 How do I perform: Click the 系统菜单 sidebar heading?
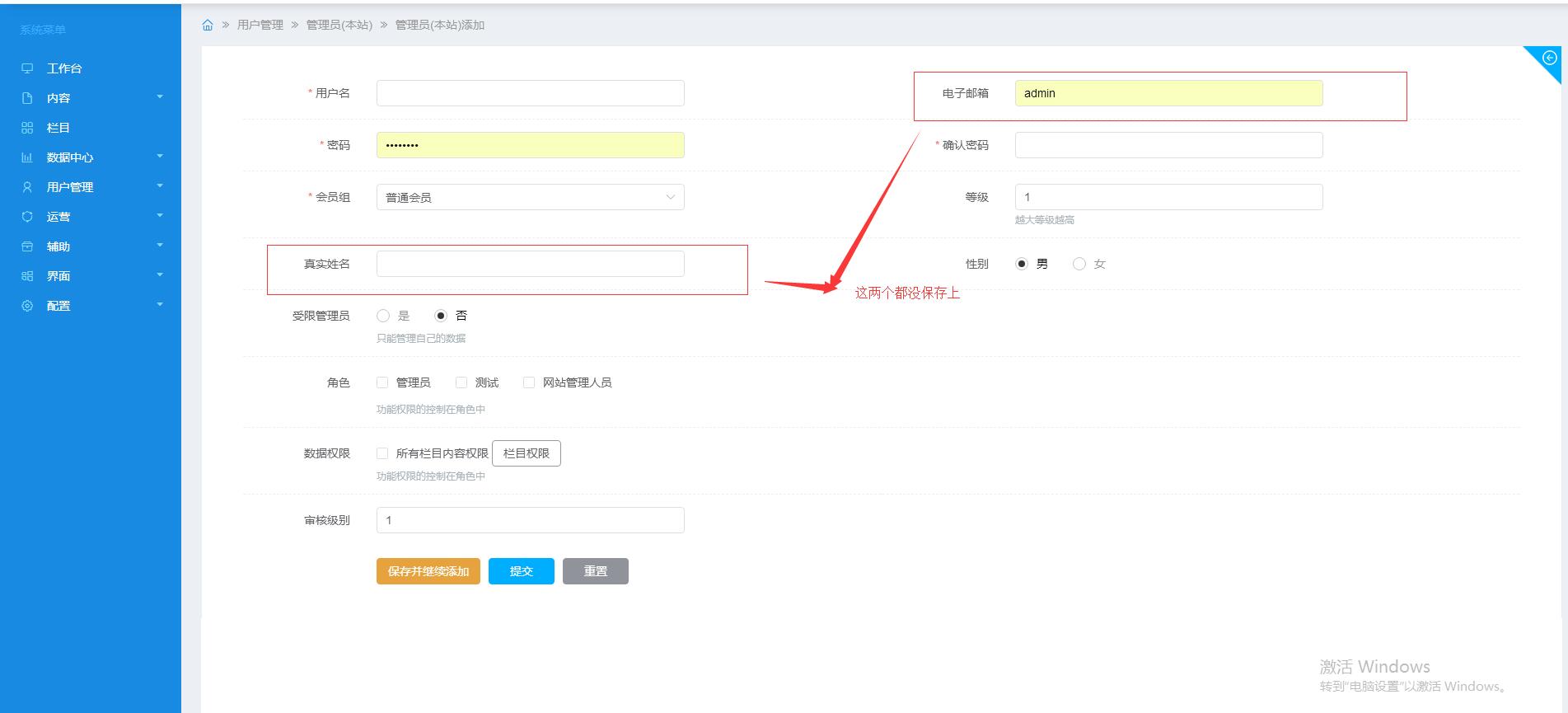(43, 30)
